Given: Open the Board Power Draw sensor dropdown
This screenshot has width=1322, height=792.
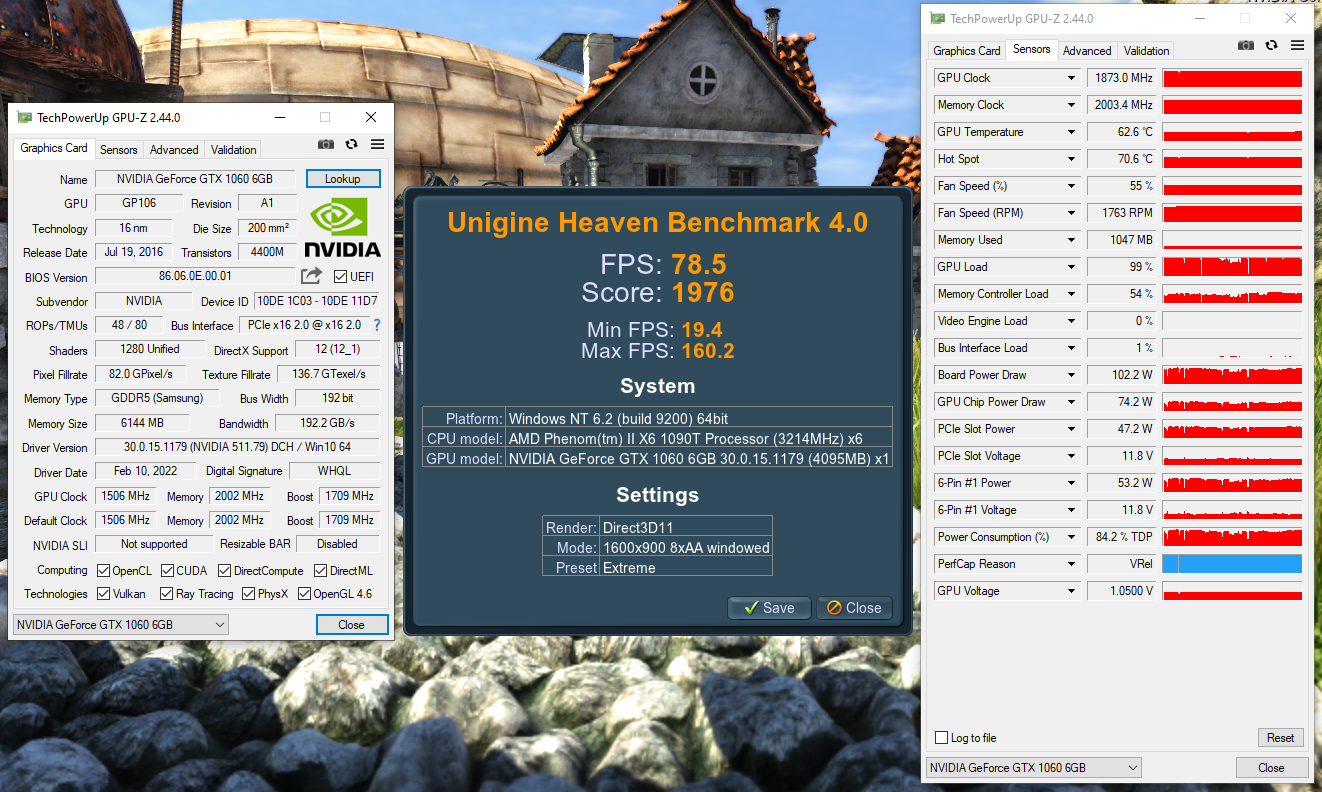Looking at the screenshot, I should coord(1071,375).
